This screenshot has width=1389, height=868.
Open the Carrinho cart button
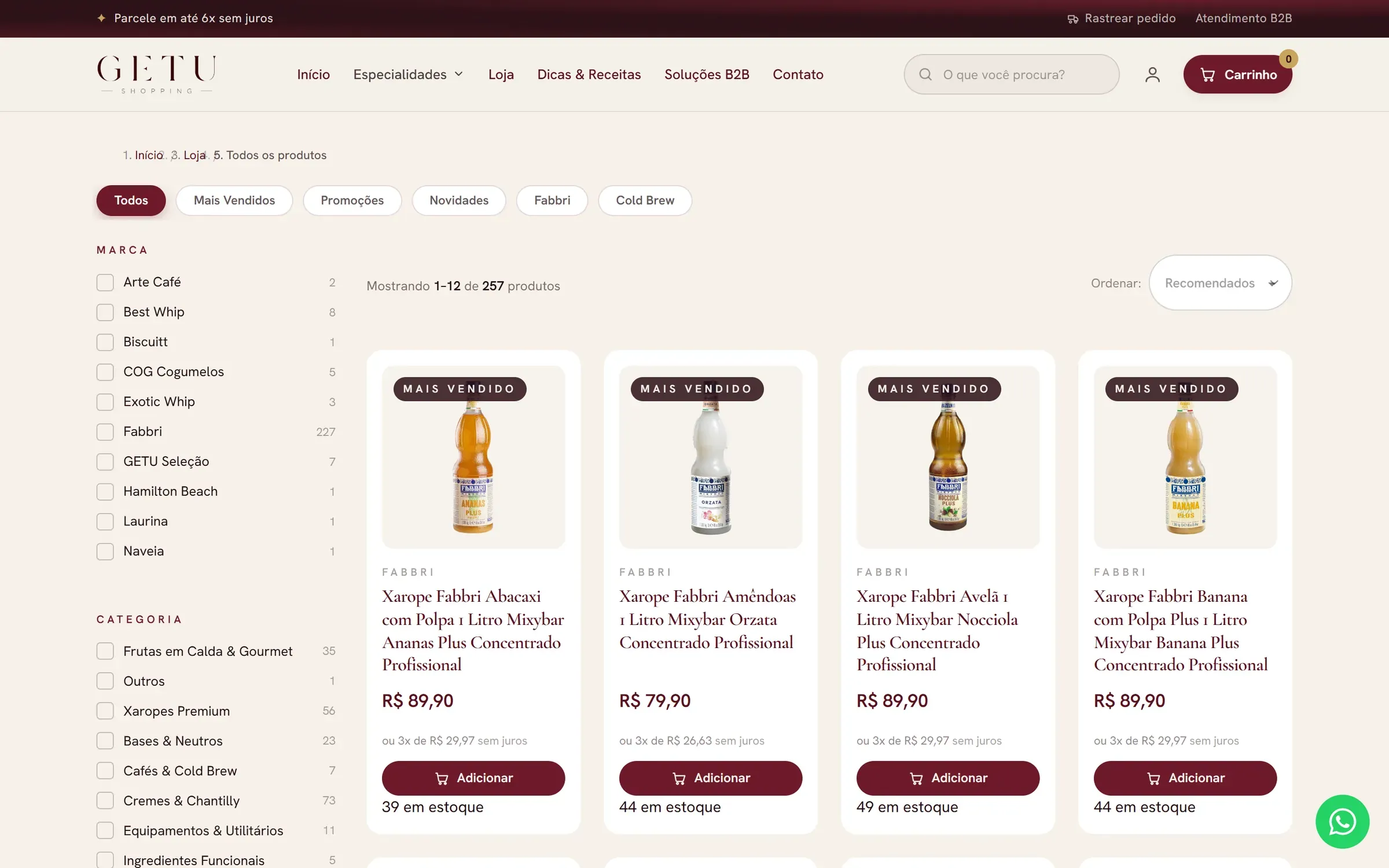click(1237, 75)
